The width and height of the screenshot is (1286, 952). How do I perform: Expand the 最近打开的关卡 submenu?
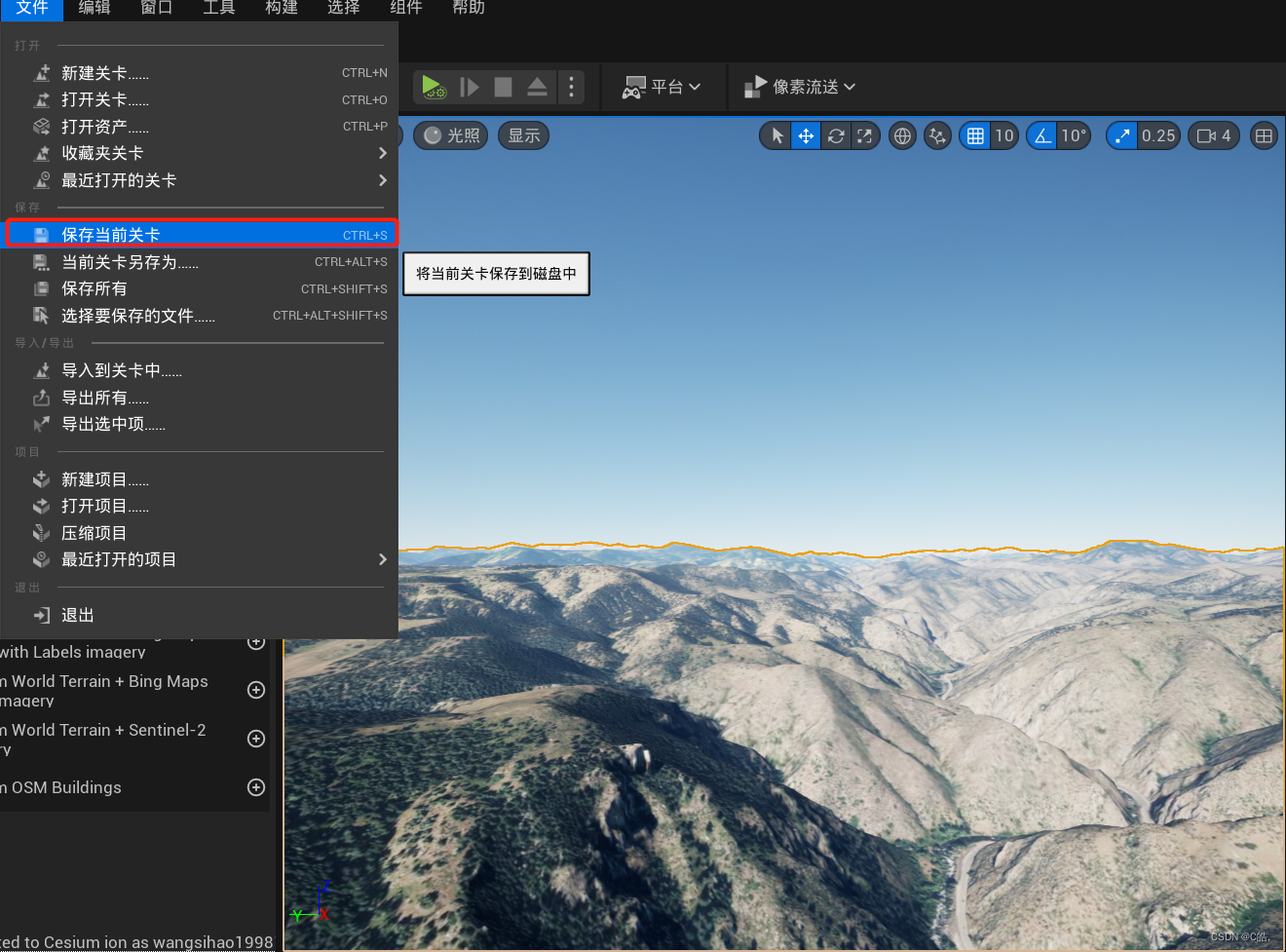(x=199, y=180)
